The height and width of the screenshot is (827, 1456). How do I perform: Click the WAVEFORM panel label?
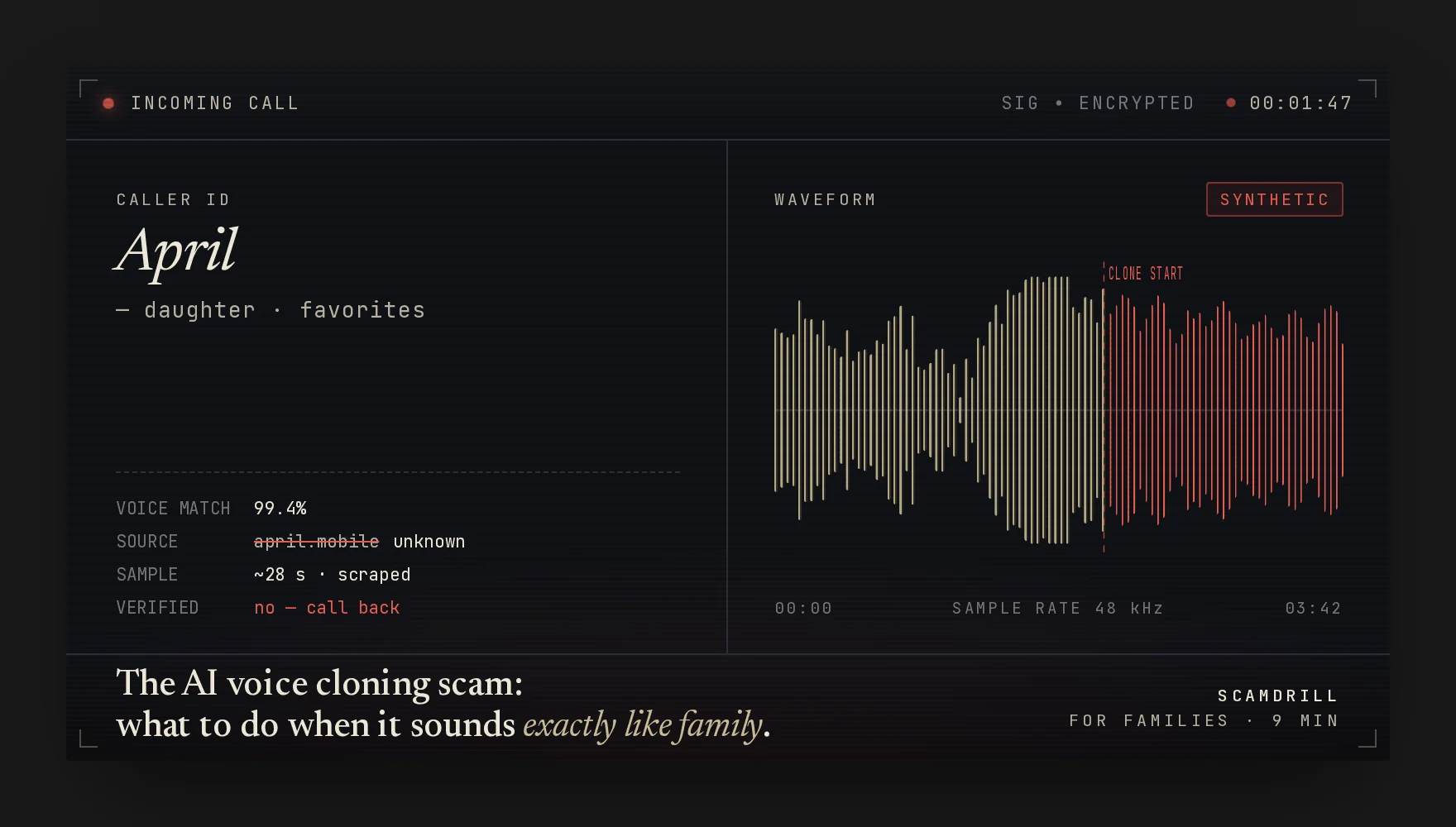coord(826,200)
